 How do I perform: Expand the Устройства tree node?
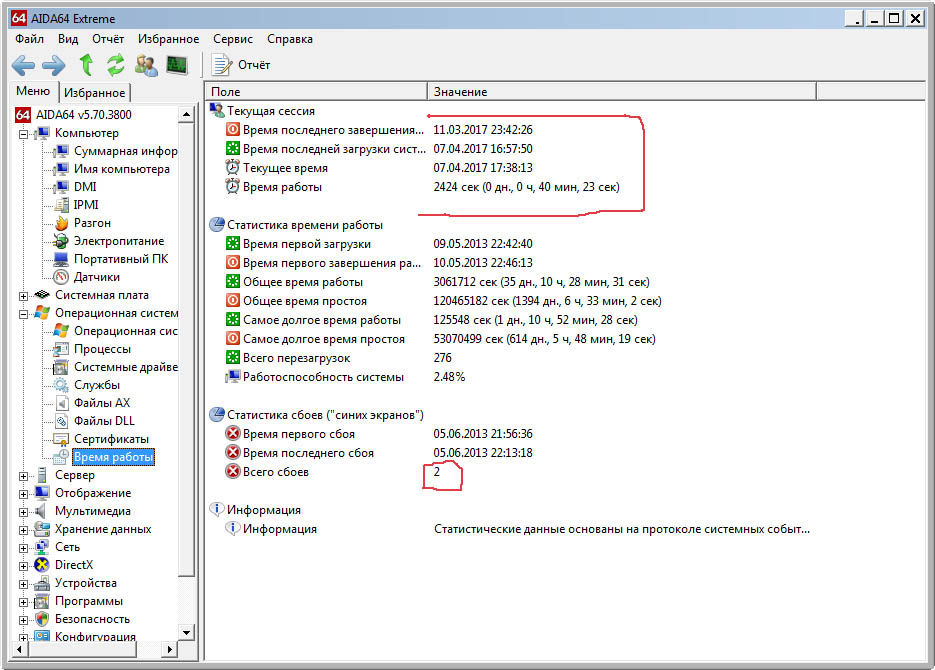[23, 584]
